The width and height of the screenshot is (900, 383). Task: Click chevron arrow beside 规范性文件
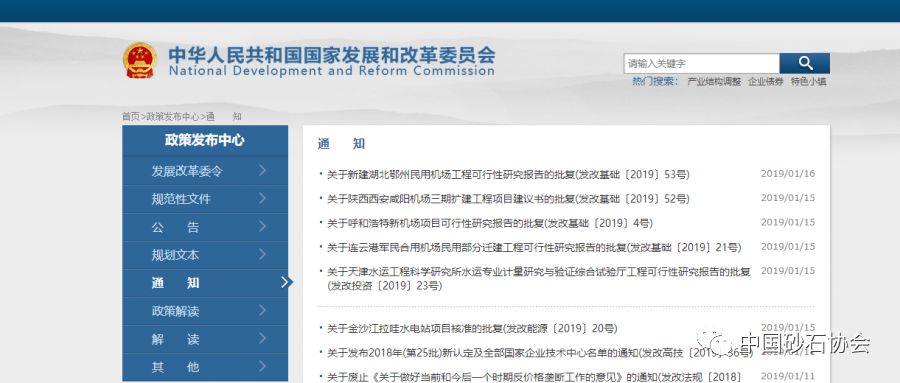262,199
